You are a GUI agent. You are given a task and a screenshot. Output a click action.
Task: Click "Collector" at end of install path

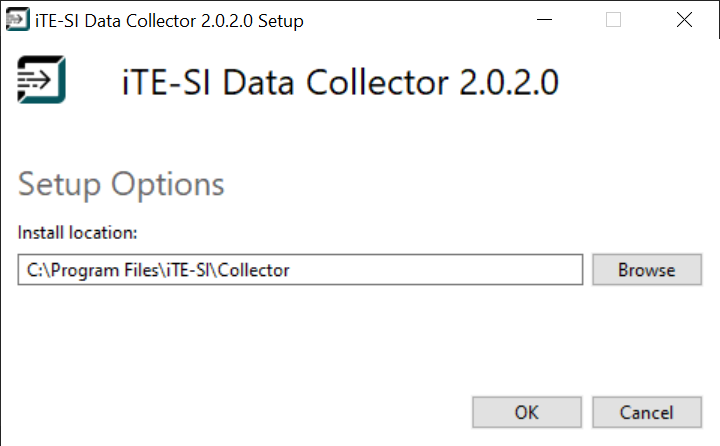click(257, 270)
